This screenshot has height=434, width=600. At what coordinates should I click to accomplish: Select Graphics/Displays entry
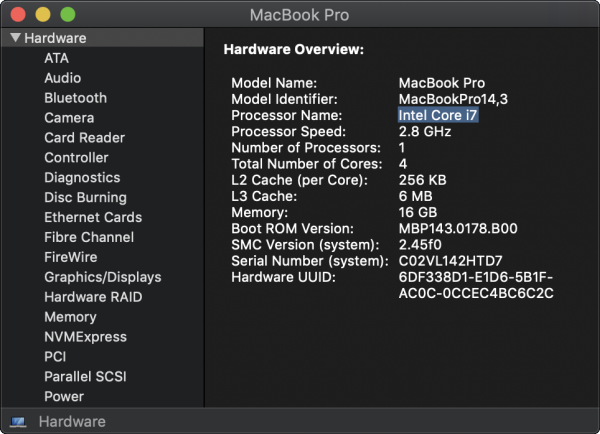point(103,277)
